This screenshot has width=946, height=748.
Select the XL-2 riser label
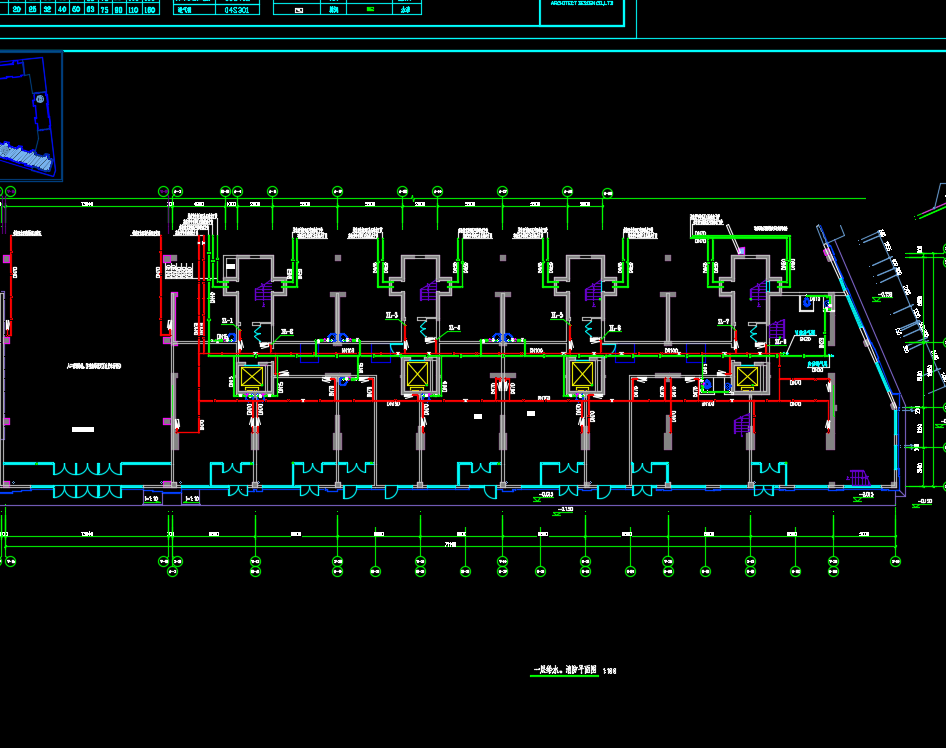point(287,331)
